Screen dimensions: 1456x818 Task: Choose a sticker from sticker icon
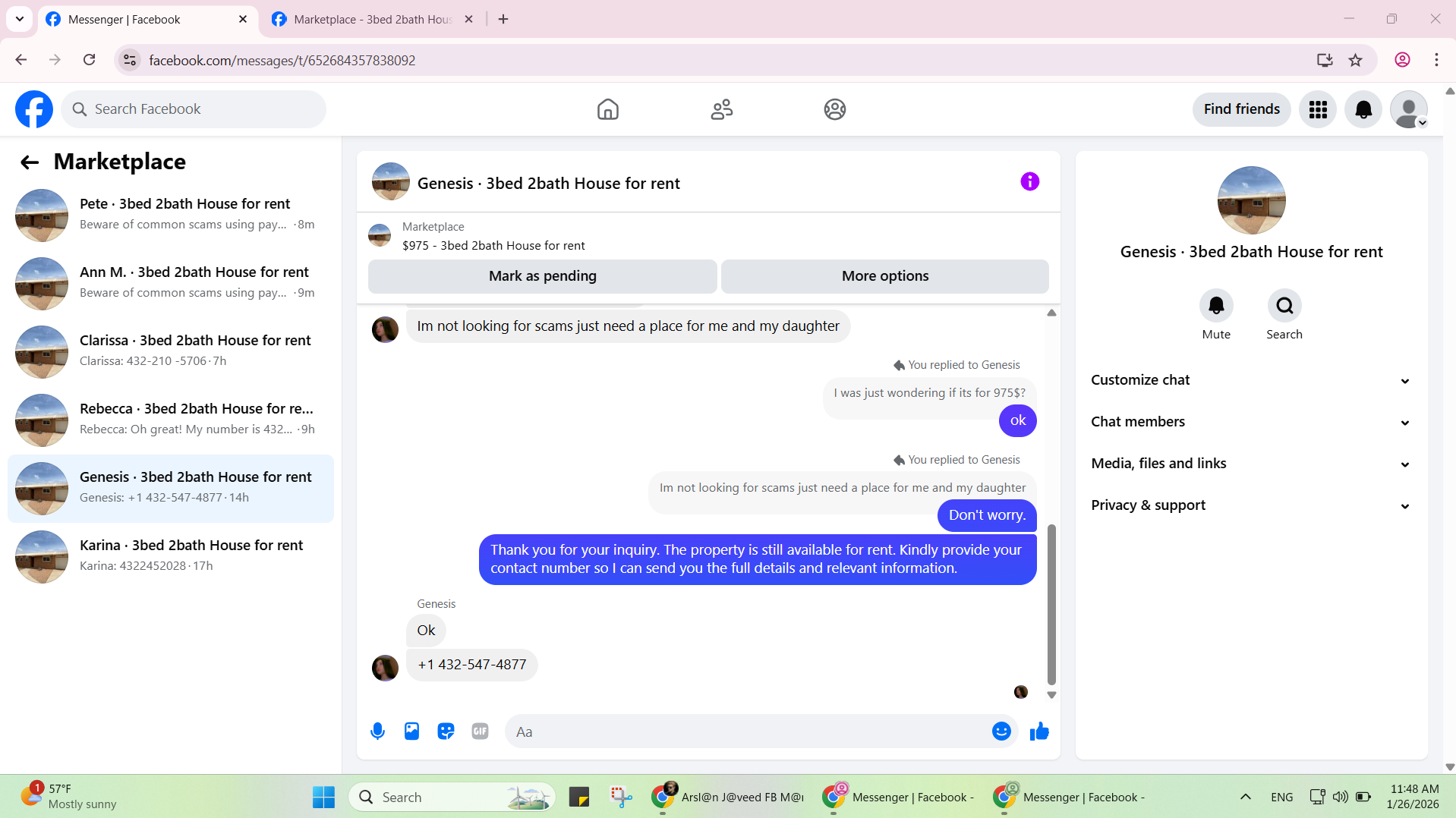coord(446,731)
